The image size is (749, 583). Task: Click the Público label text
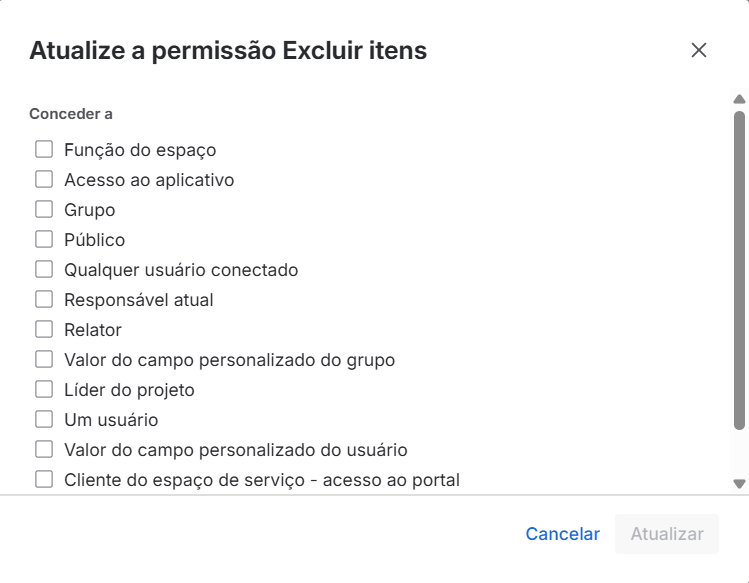coord(94,240)
